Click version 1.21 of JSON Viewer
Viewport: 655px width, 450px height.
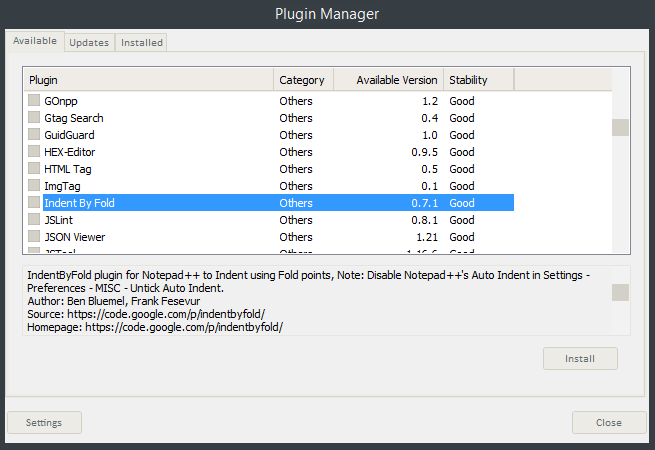427,237
